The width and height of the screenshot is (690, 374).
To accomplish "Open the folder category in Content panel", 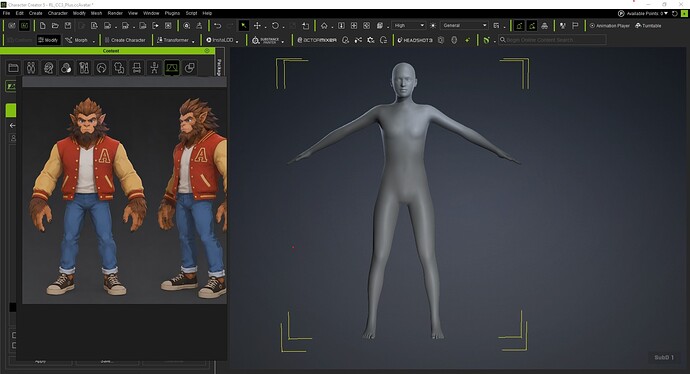I will point(13,68).
